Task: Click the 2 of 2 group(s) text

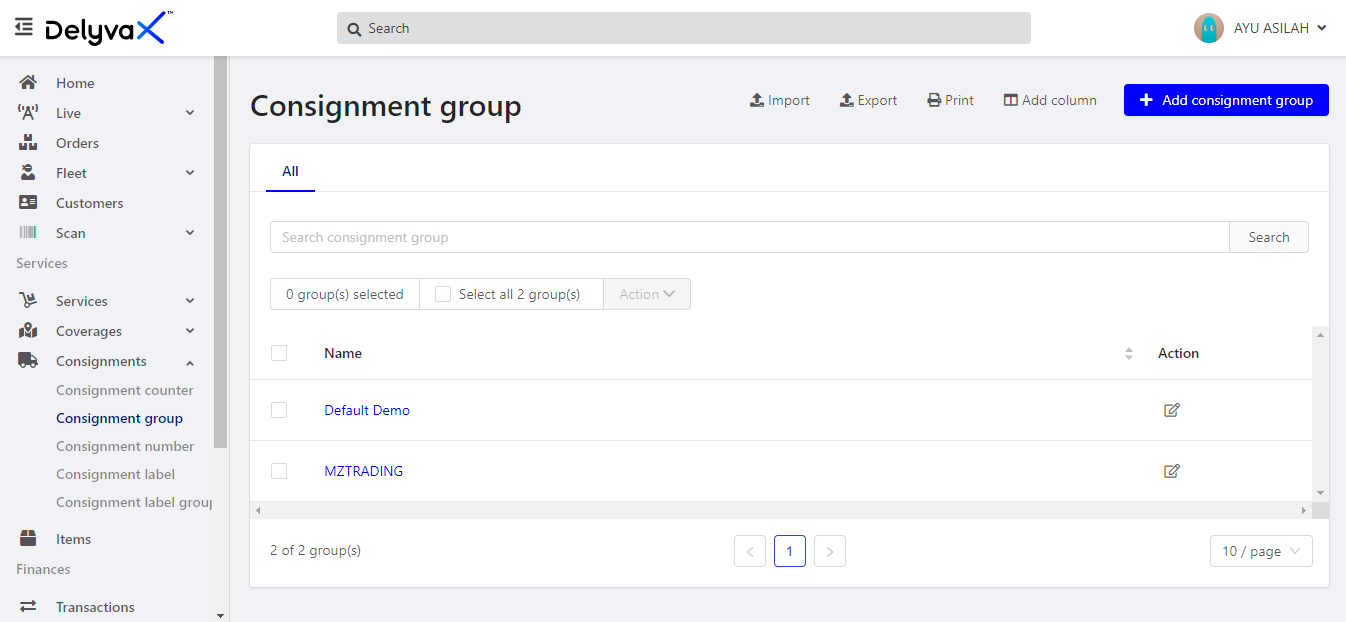Action: click(315, 550)
